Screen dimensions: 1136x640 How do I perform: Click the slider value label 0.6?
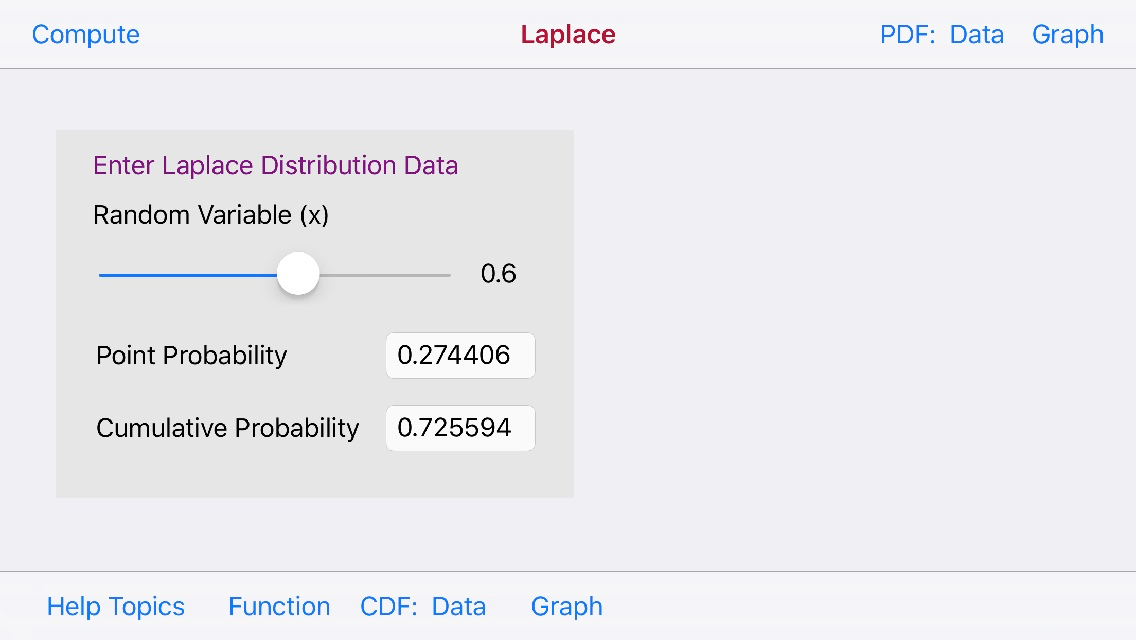(499, 273)
